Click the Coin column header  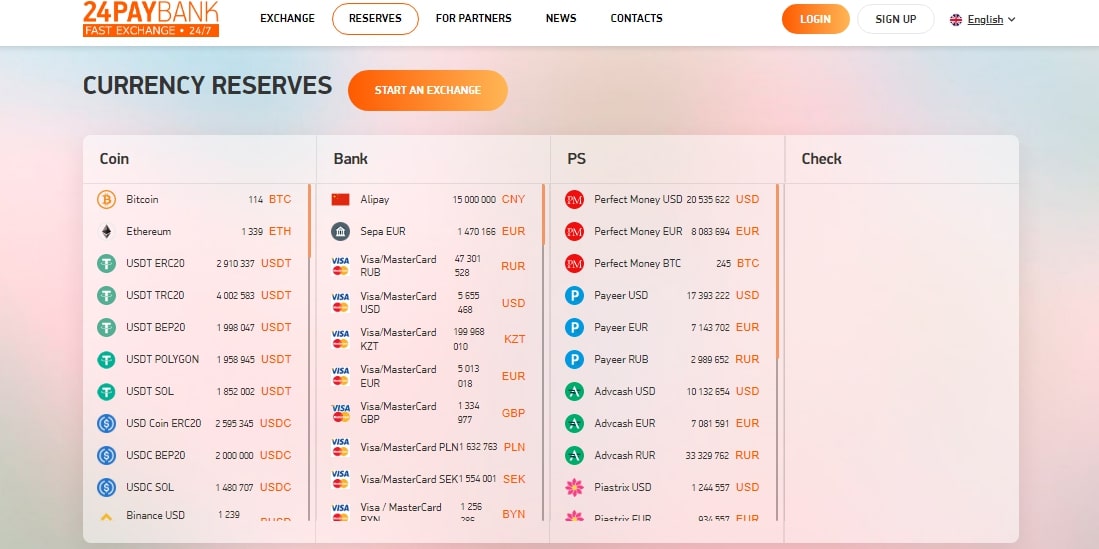click(114, 159)
